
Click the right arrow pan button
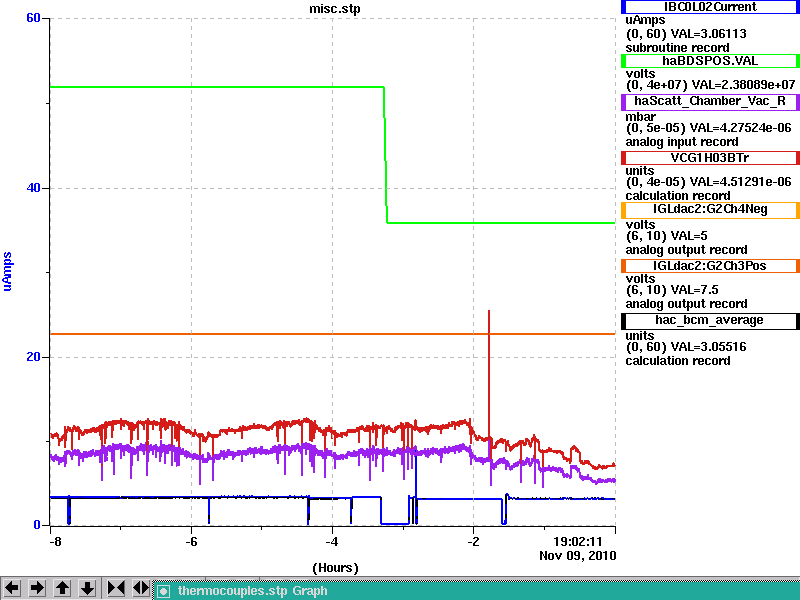[x=37, y=588]
